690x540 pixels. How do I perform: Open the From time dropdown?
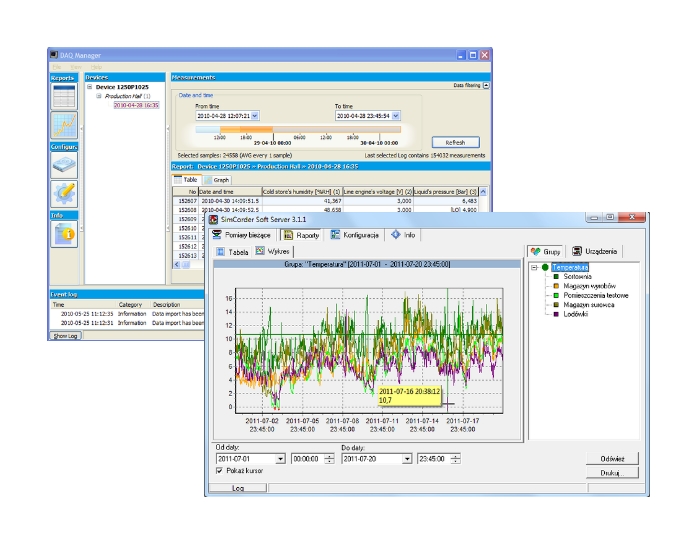coord(255,116)
